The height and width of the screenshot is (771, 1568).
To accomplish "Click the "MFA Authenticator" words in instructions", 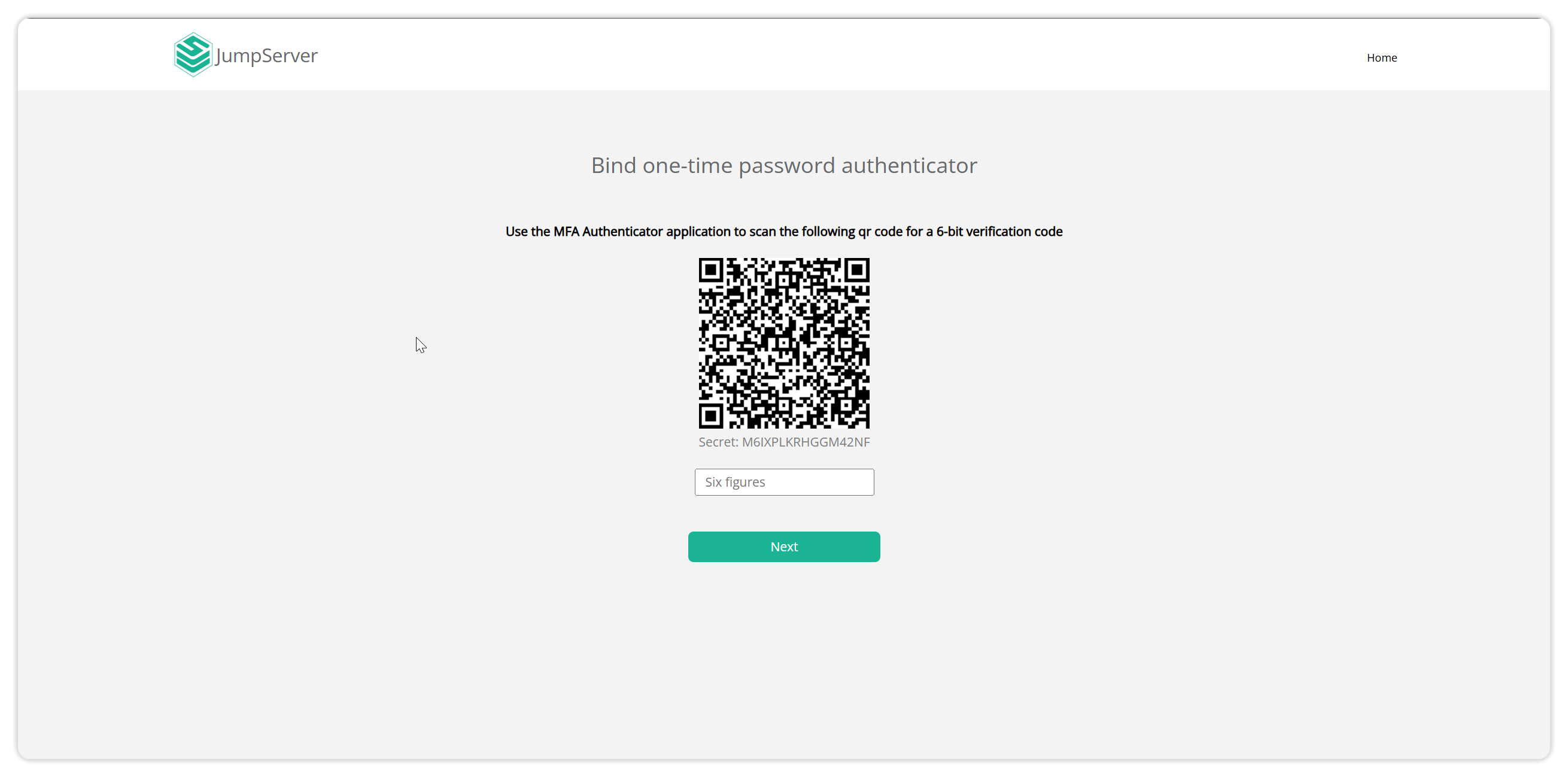I will [x=608, y=232].
